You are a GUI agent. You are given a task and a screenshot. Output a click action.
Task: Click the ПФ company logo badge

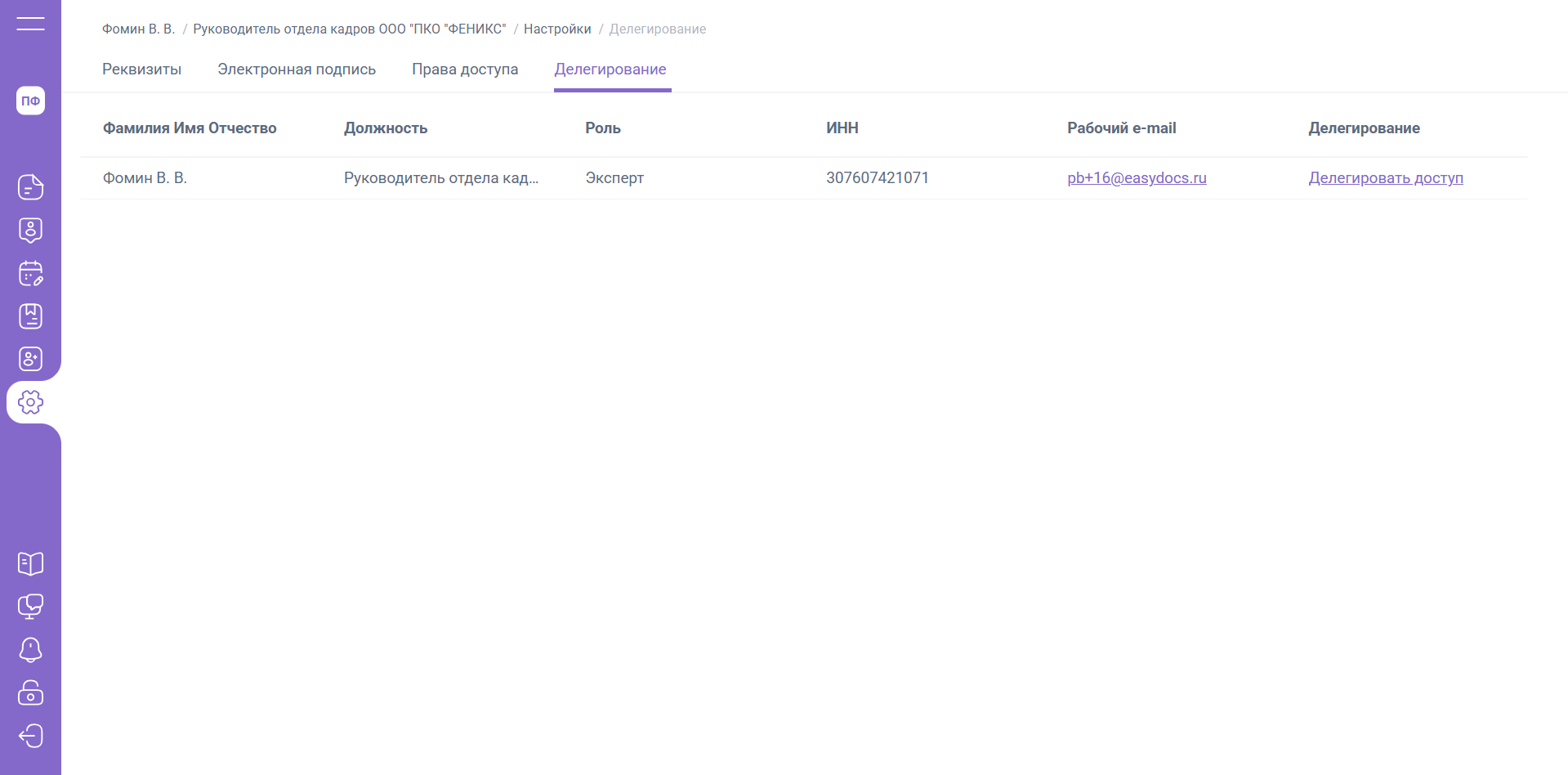tap(30, 101)
